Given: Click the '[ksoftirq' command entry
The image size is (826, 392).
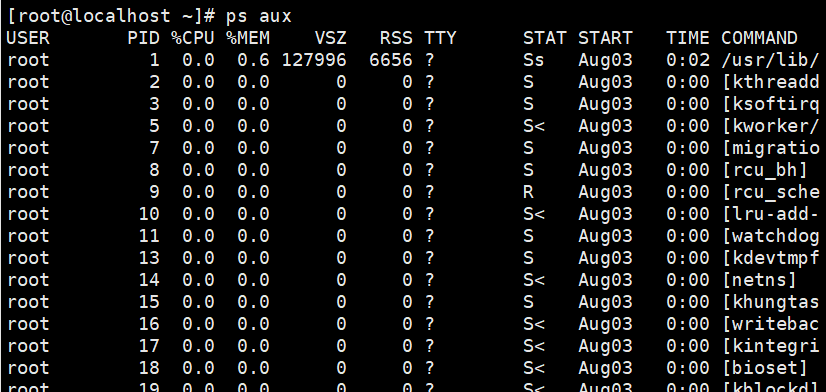Looking at the screenshot, I should (x=771, y=104).
